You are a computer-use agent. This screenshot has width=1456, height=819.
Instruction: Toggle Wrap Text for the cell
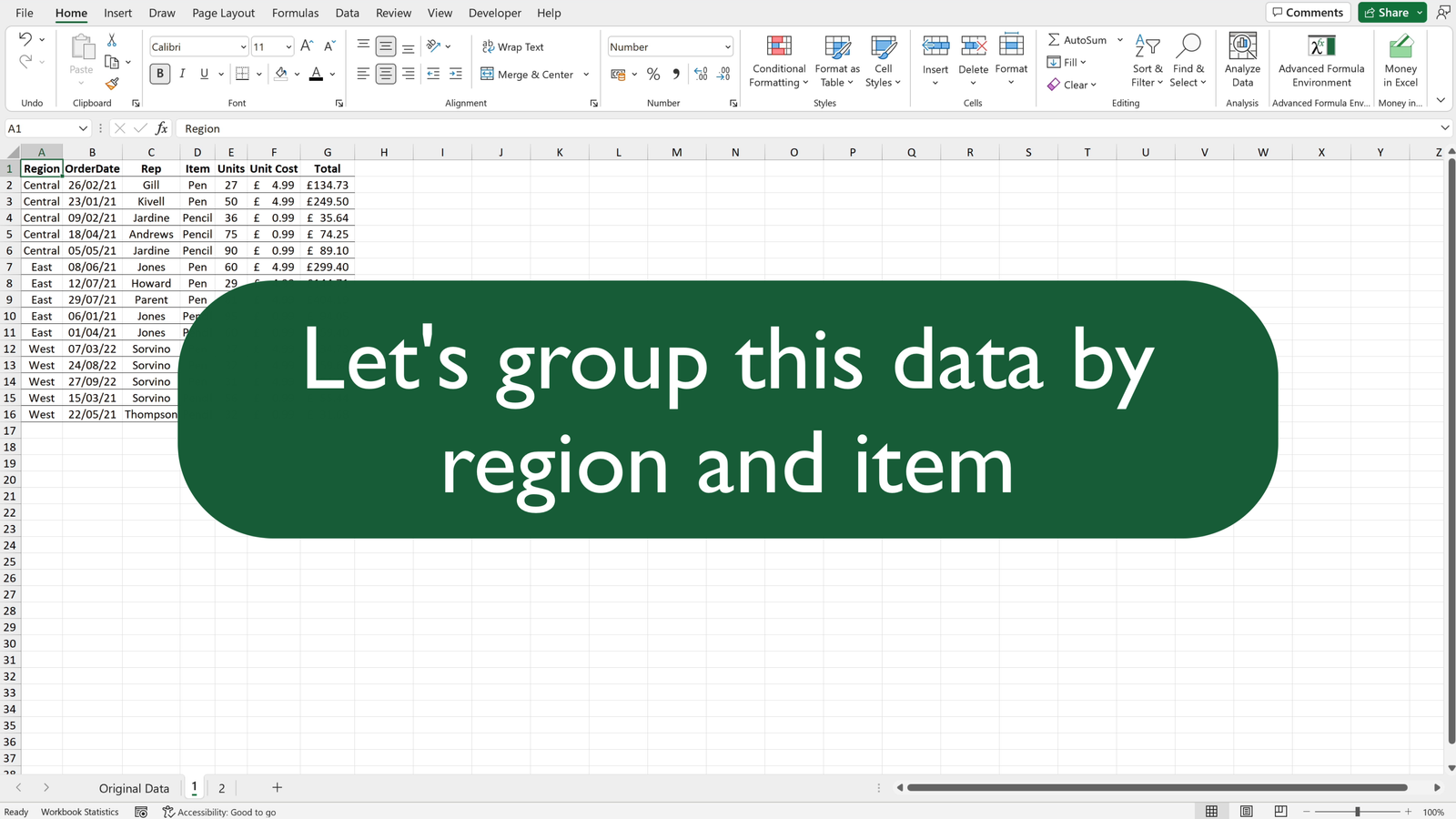click(512, 46)
